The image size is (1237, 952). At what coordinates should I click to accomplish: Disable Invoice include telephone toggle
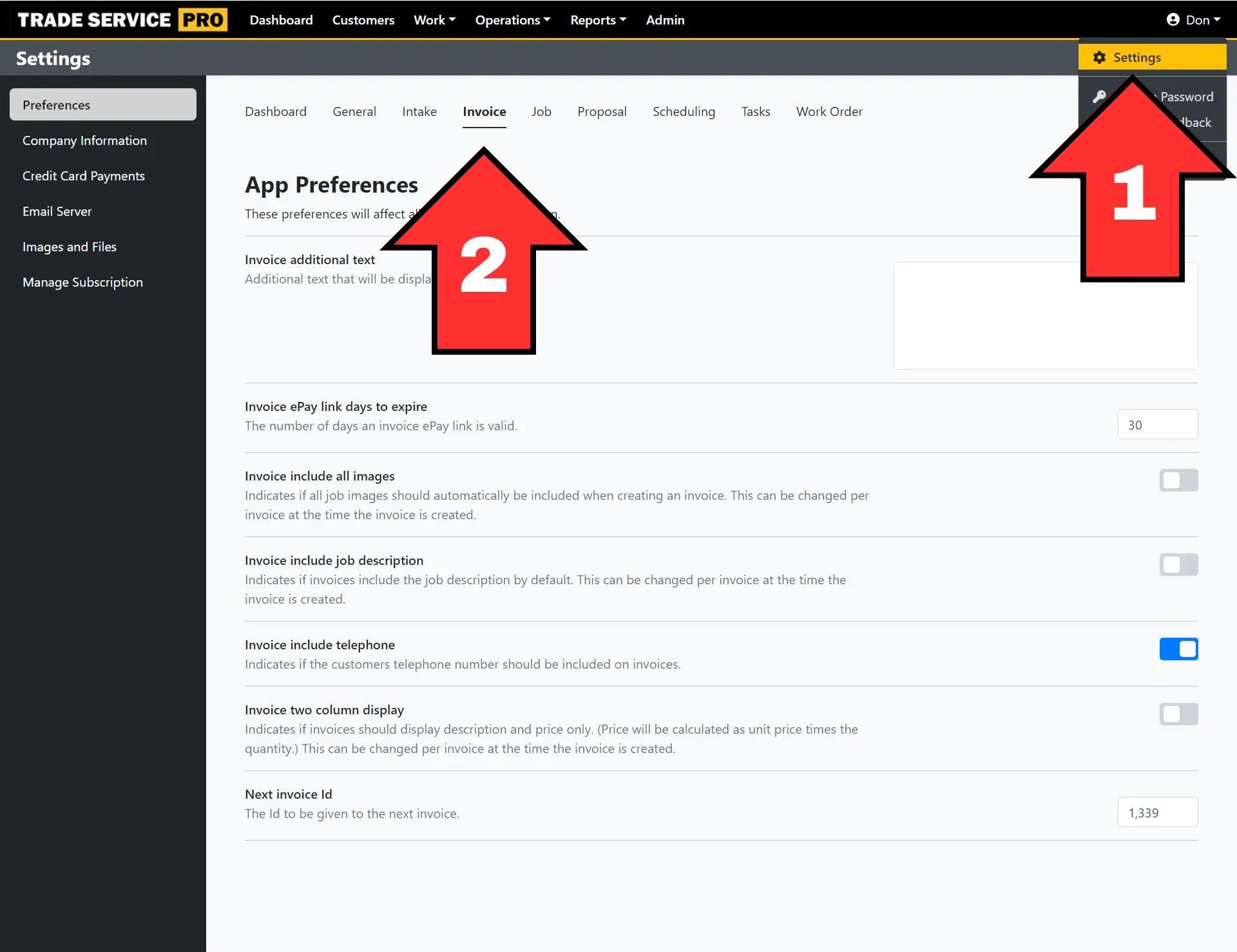(1179, 649)
